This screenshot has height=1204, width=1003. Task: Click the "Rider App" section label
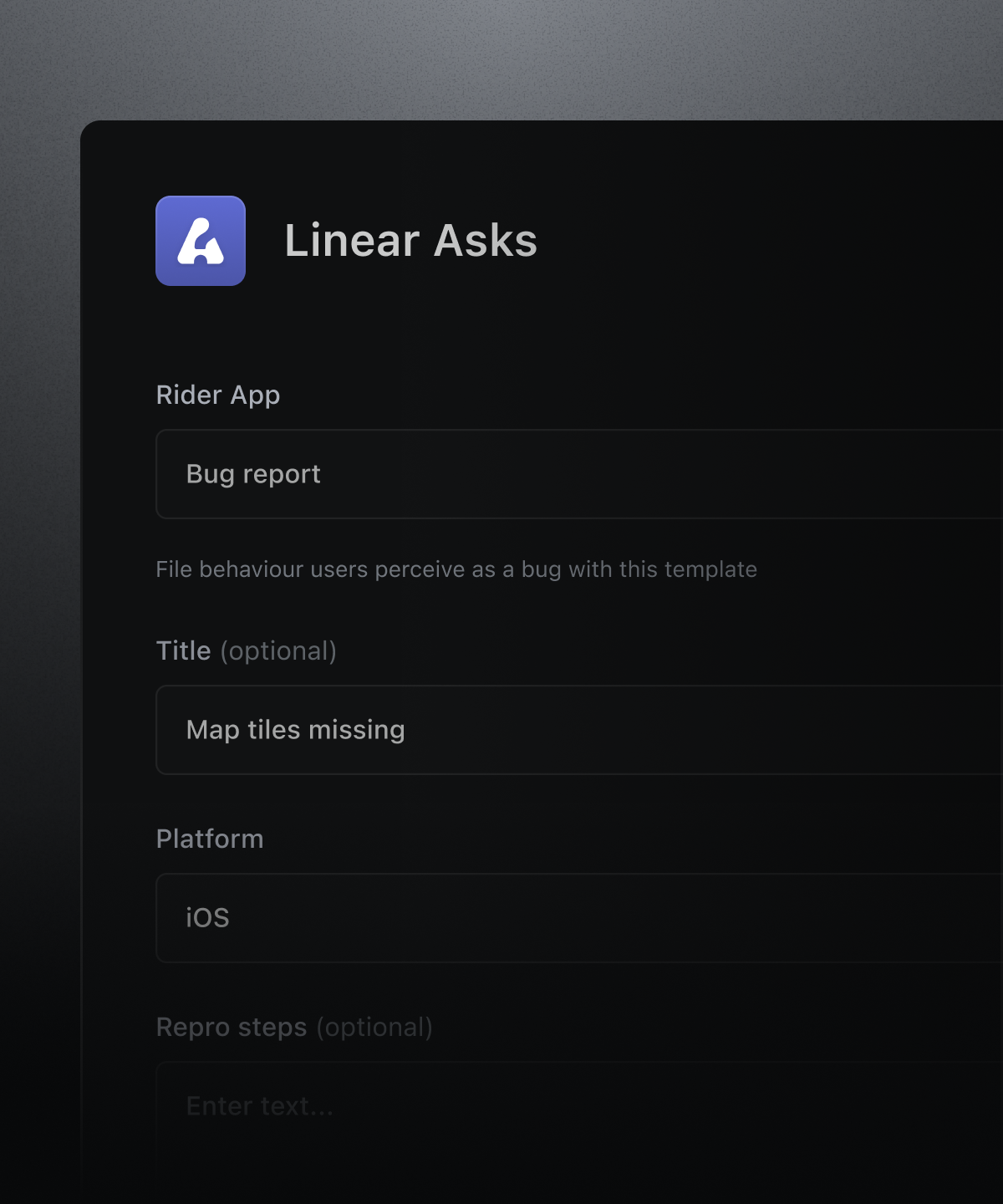tap(218, 395)
